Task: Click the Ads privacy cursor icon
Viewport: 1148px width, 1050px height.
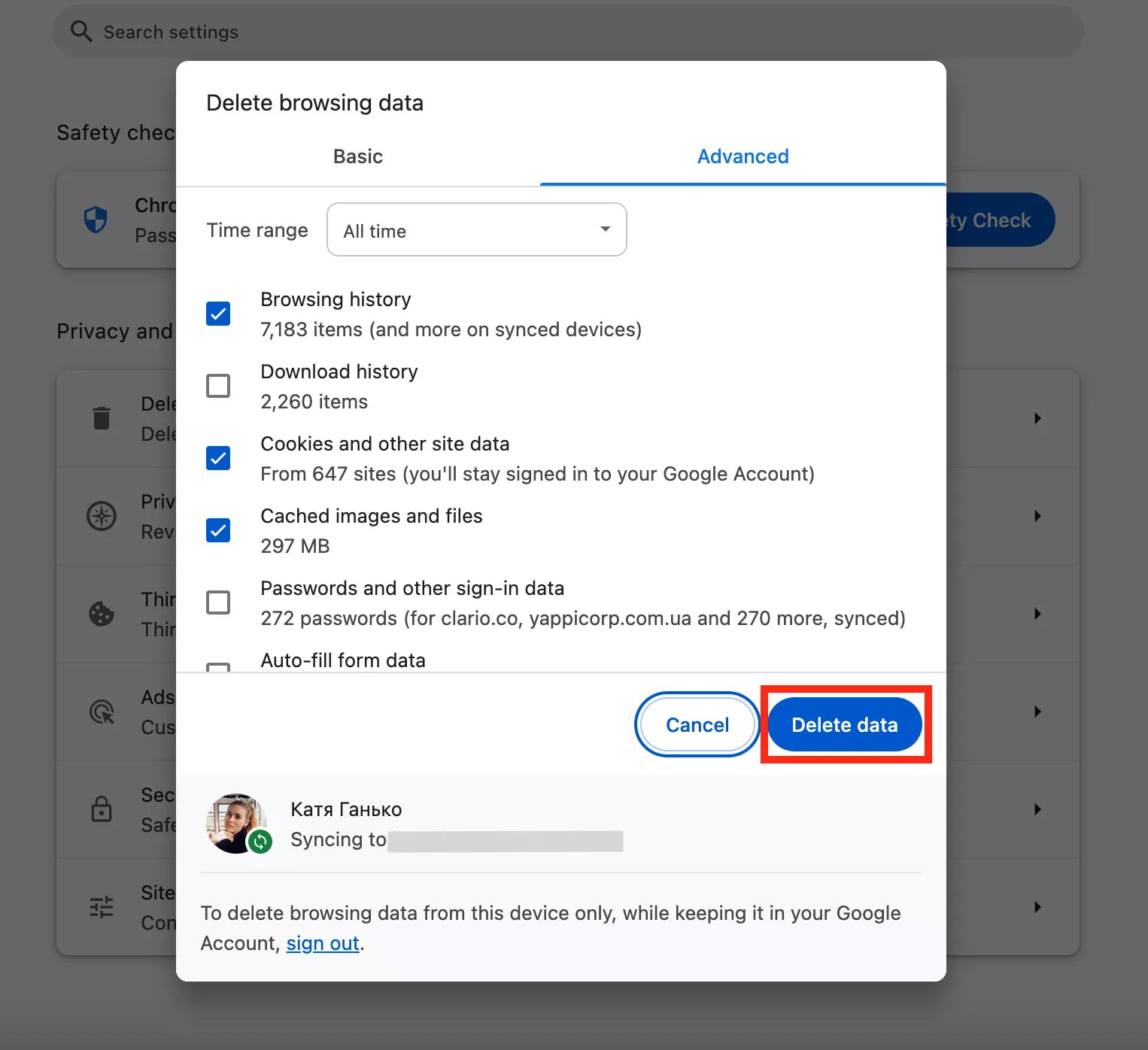Action: [102, 712]
